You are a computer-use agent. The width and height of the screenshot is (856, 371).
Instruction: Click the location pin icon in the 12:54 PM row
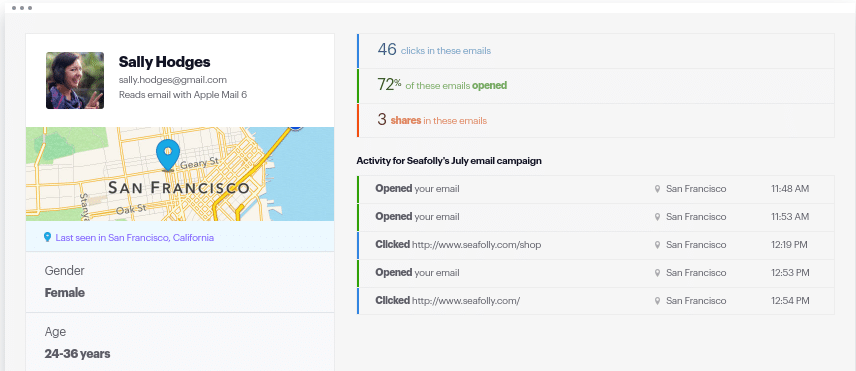coord(657,301)
